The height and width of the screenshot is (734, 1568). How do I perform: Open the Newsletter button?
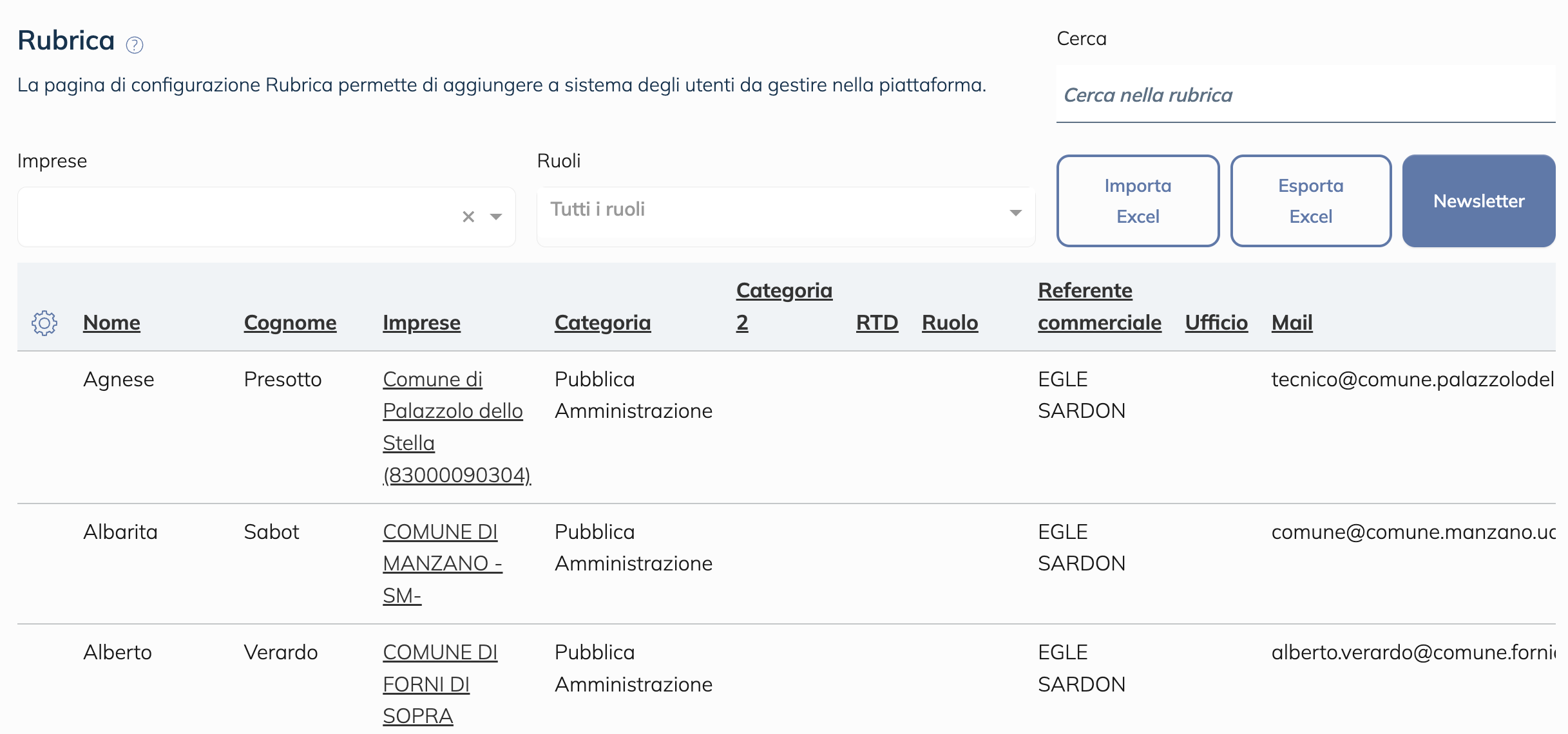click(1478, 201)
